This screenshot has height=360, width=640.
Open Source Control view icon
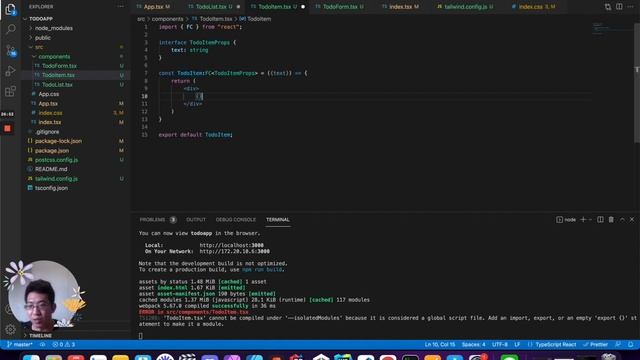pos(11,50)
